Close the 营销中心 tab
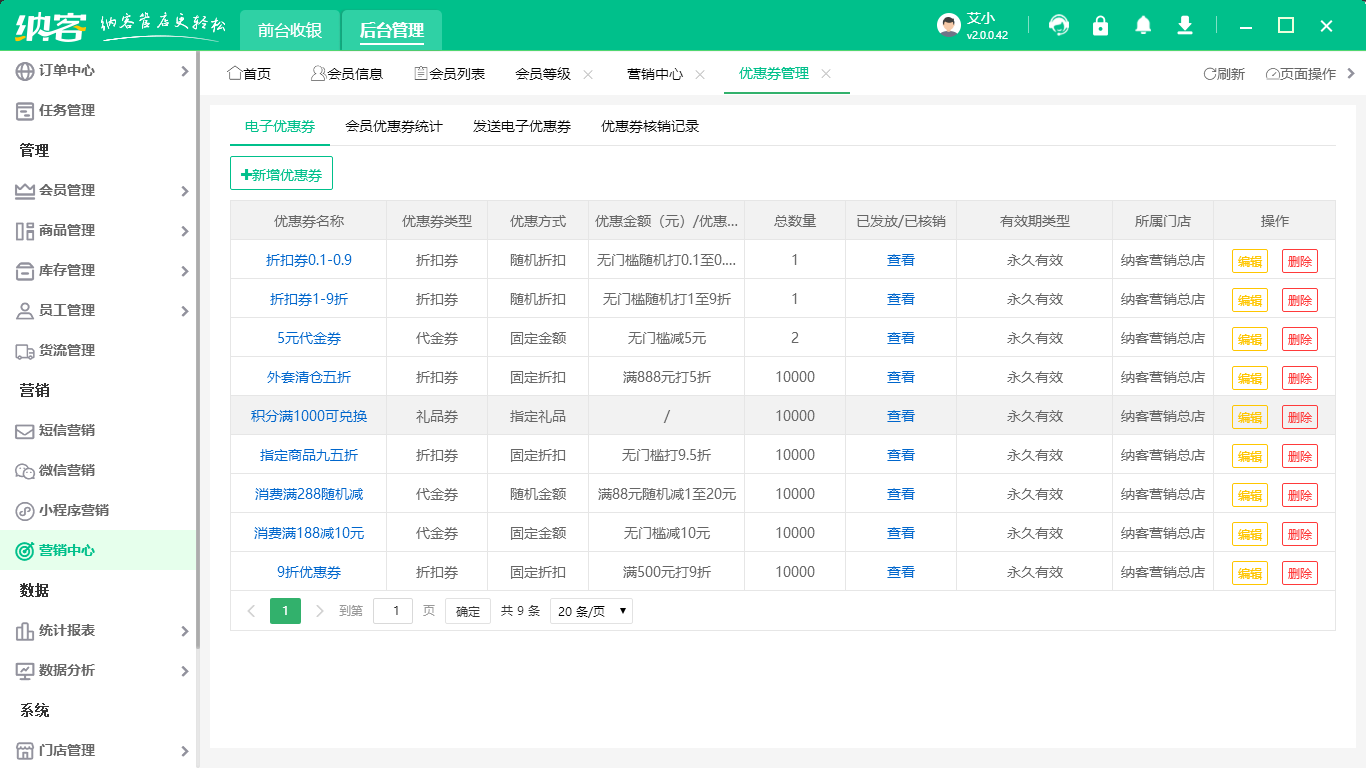This screenshot has height=768, width=1366. pyautogui.click(x=700, y=74)
